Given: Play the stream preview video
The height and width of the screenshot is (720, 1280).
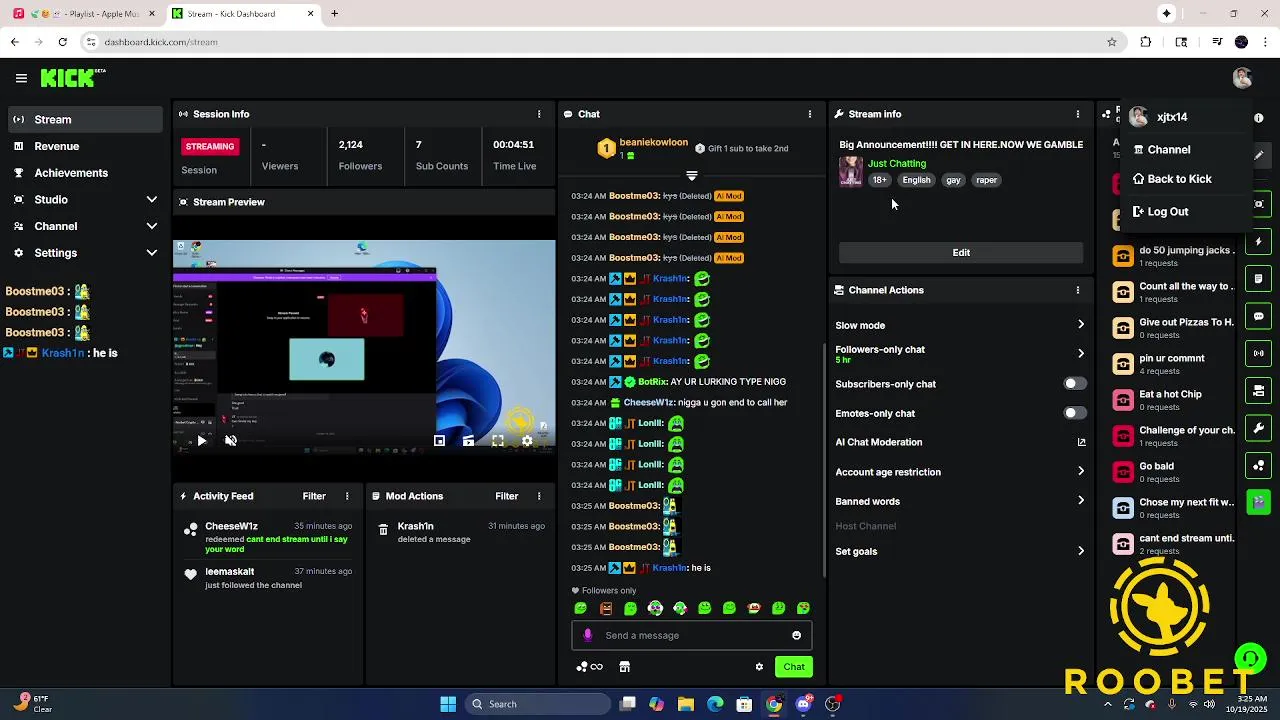Looking at the screenshot, I should point(201,440).
